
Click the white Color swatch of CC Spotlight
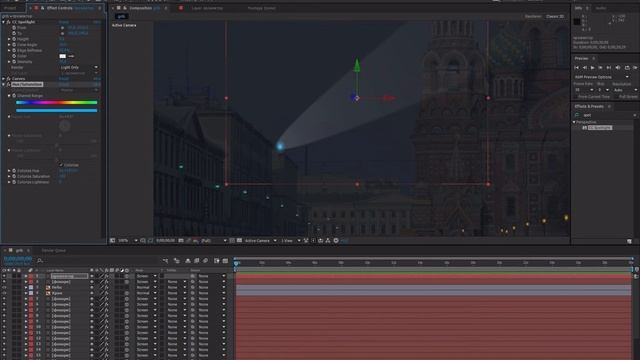tap(62, 56)
